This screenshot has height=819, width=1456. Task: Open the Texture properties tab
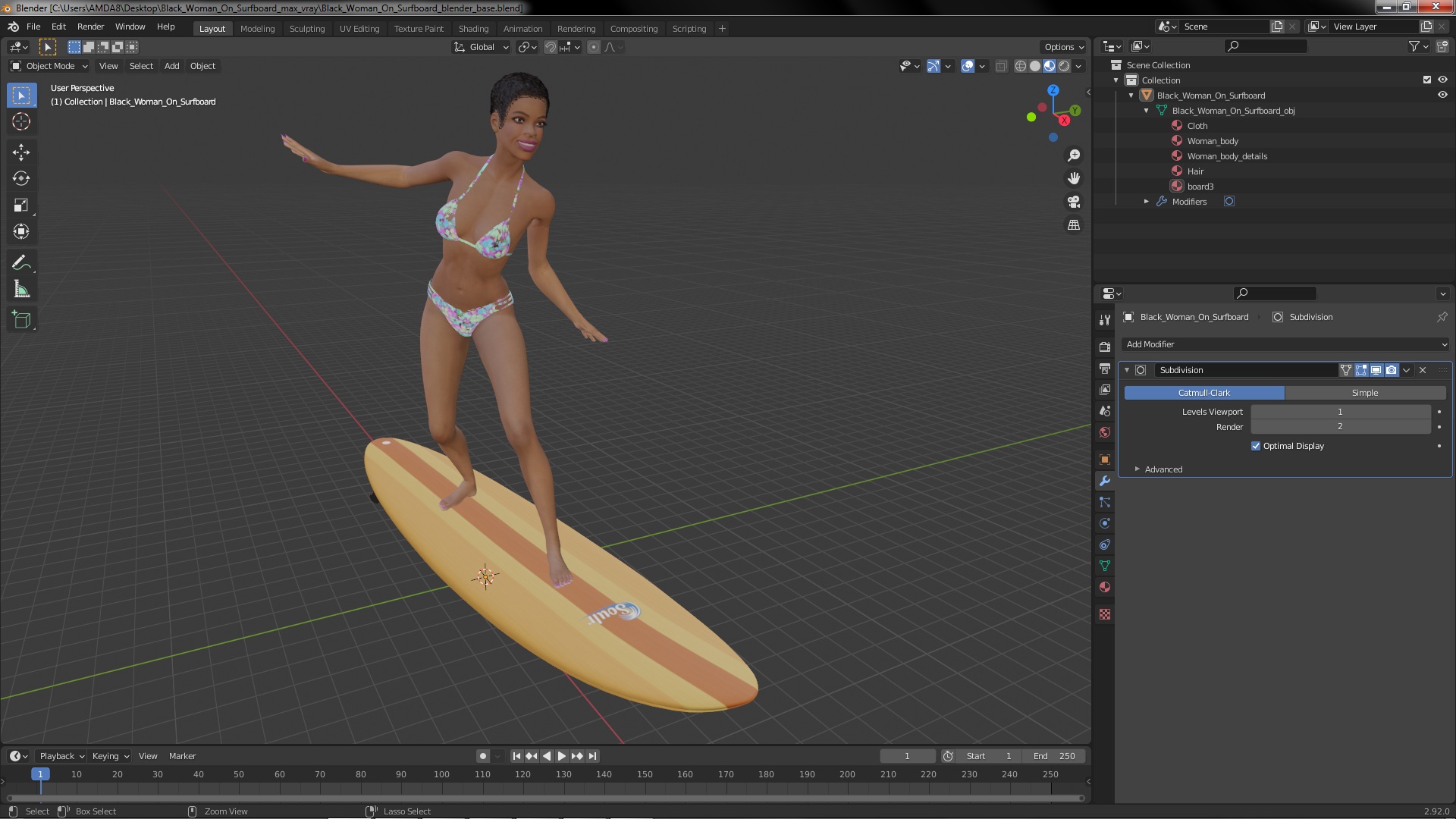1105,614
